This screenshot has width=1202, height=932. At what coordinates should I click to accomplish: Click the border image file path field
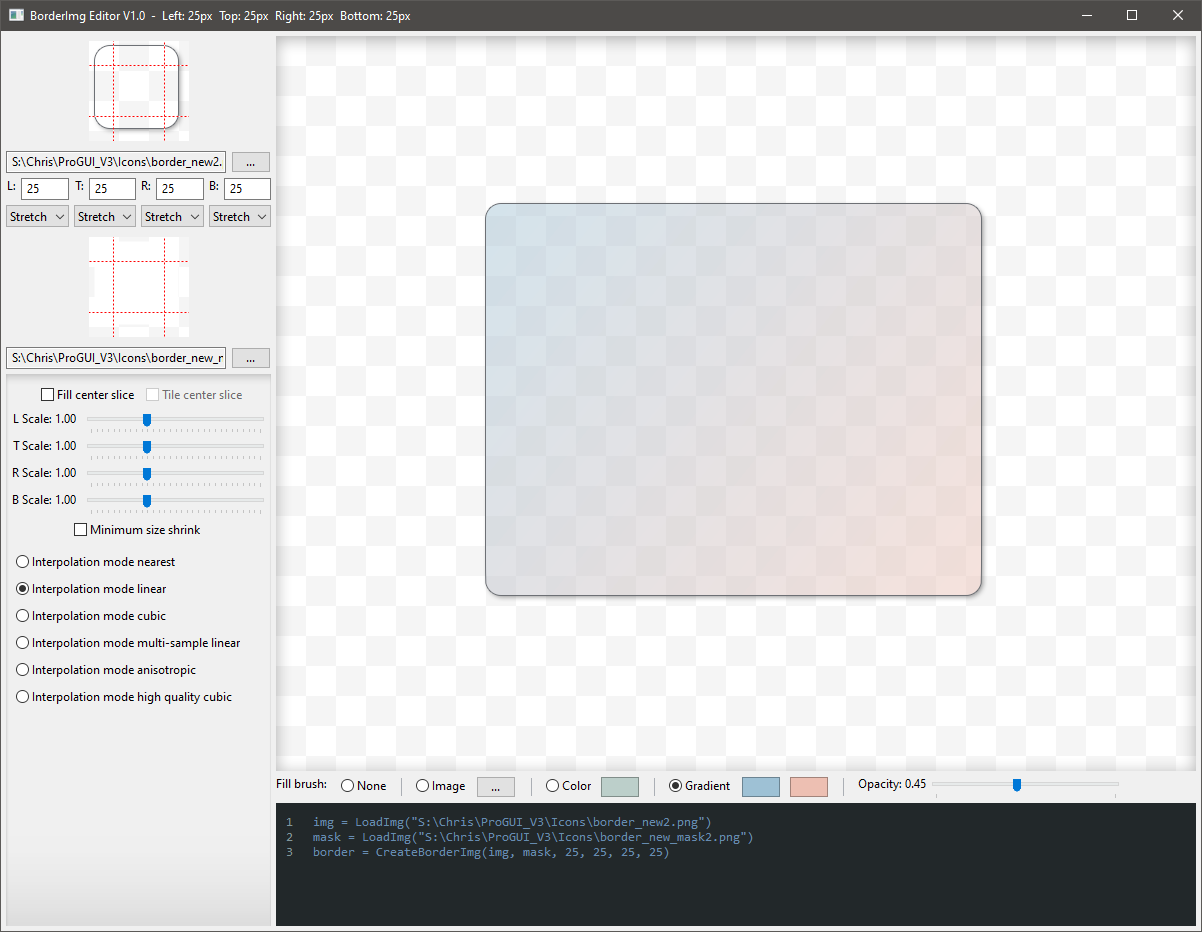pos(116,162)
